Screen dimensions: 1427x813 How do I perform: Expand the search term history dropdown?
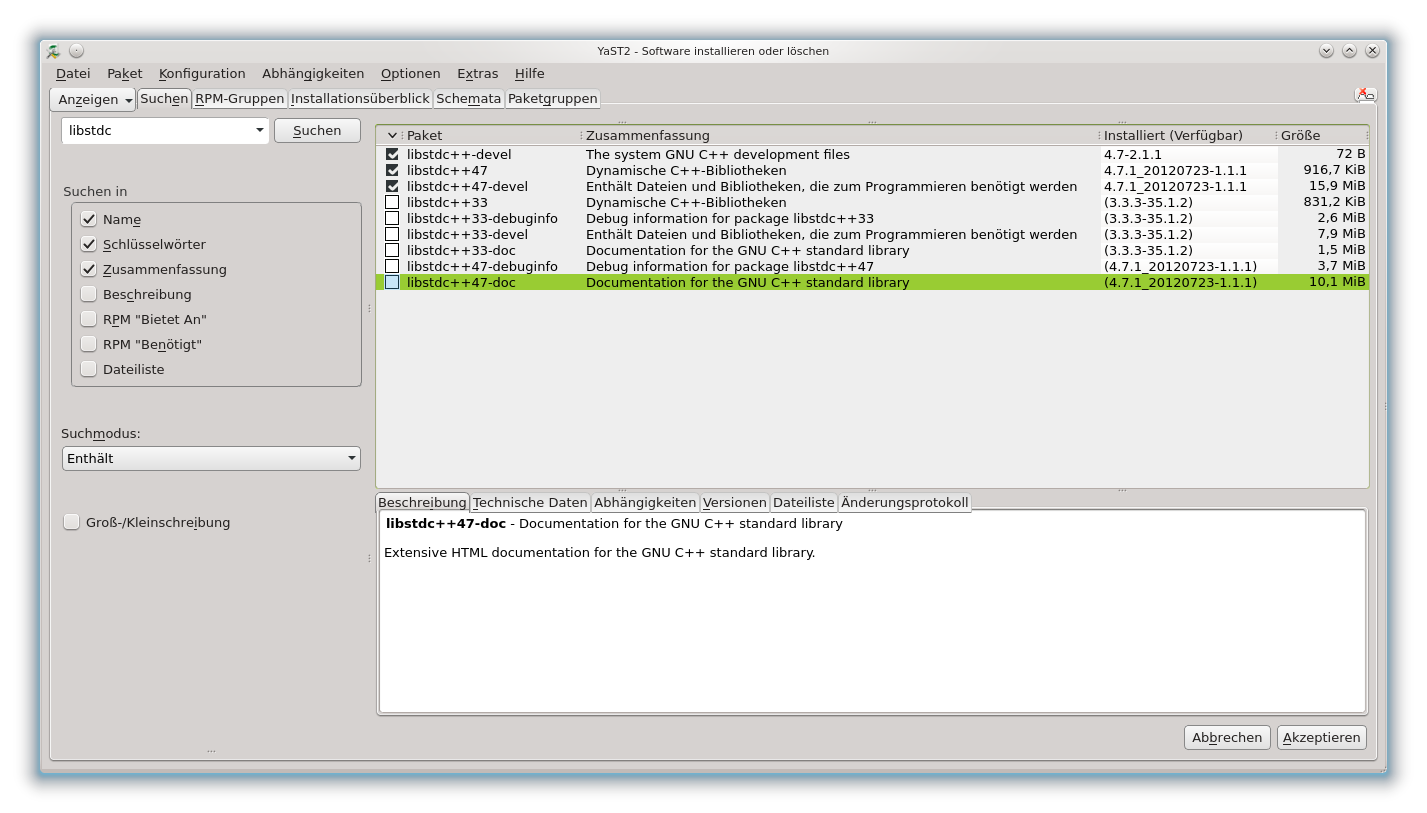click(x=260, y=130)
